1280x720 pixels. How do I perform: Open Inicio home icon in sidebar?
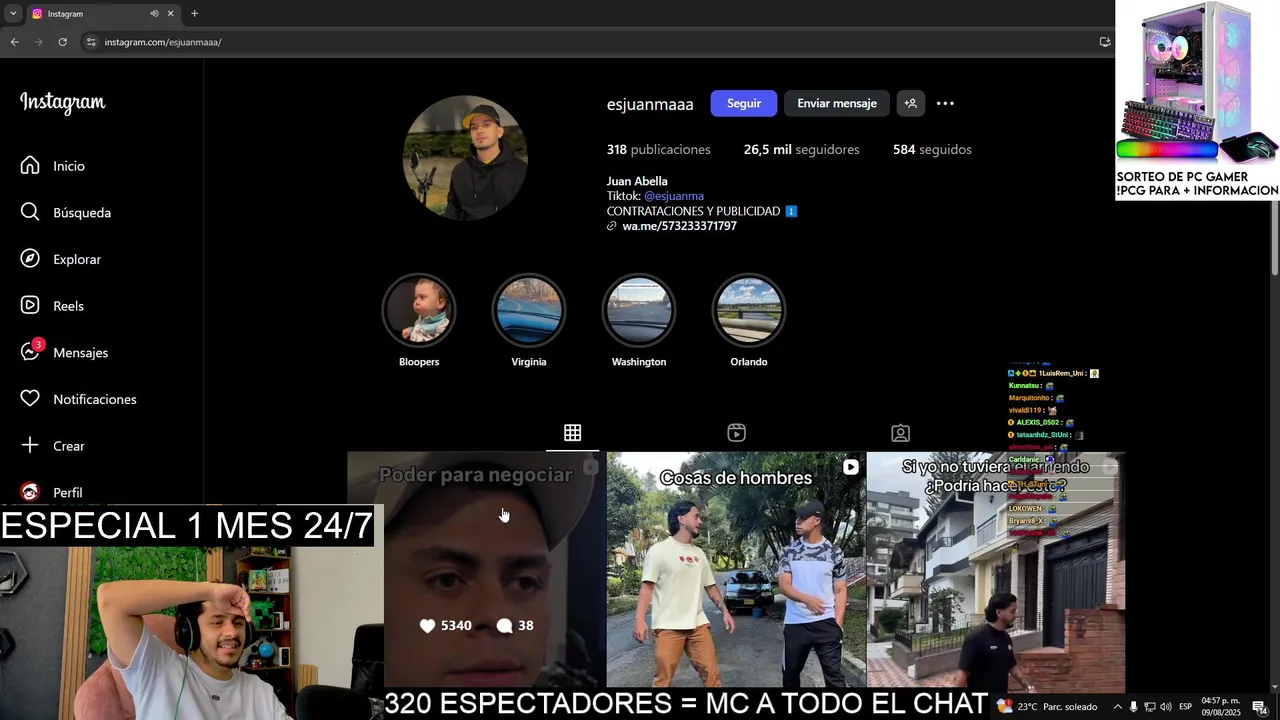(x=30, y=166)
